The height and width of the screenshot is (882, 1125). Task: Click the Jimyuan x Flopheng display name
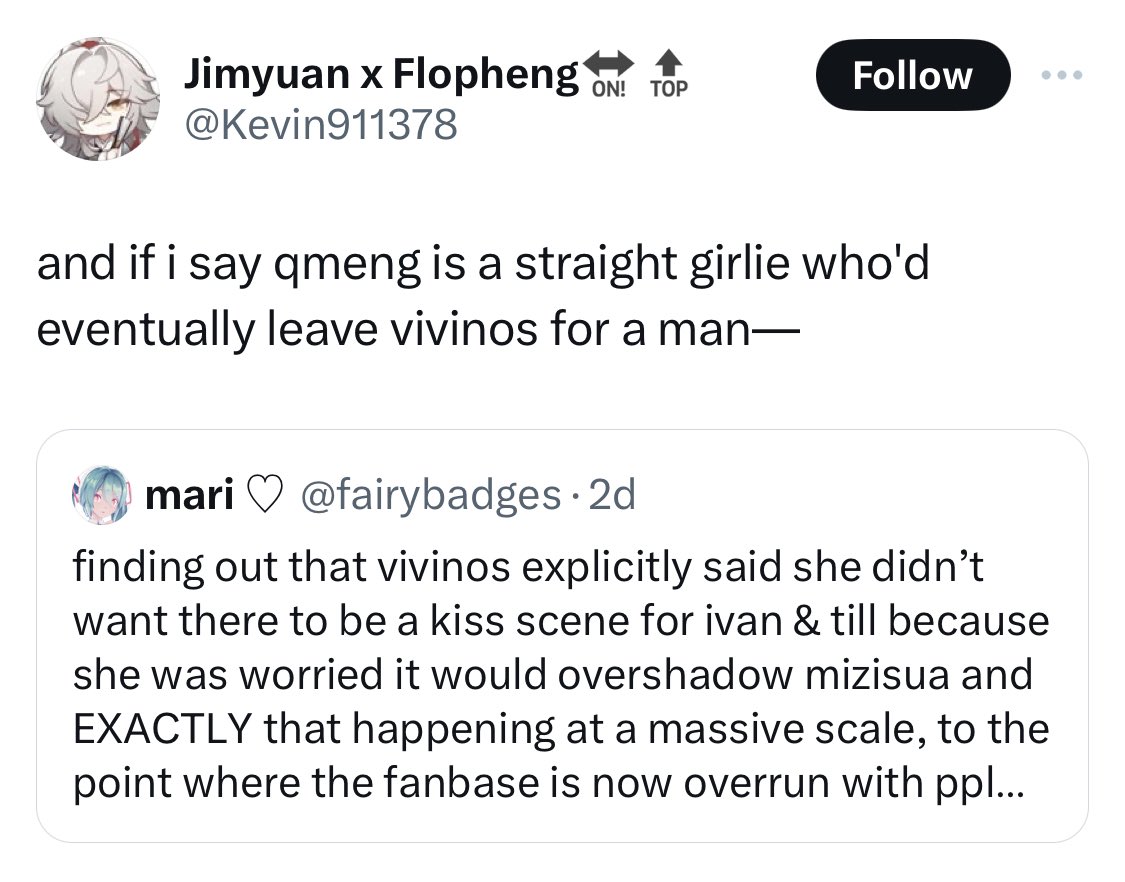[382, 73]
